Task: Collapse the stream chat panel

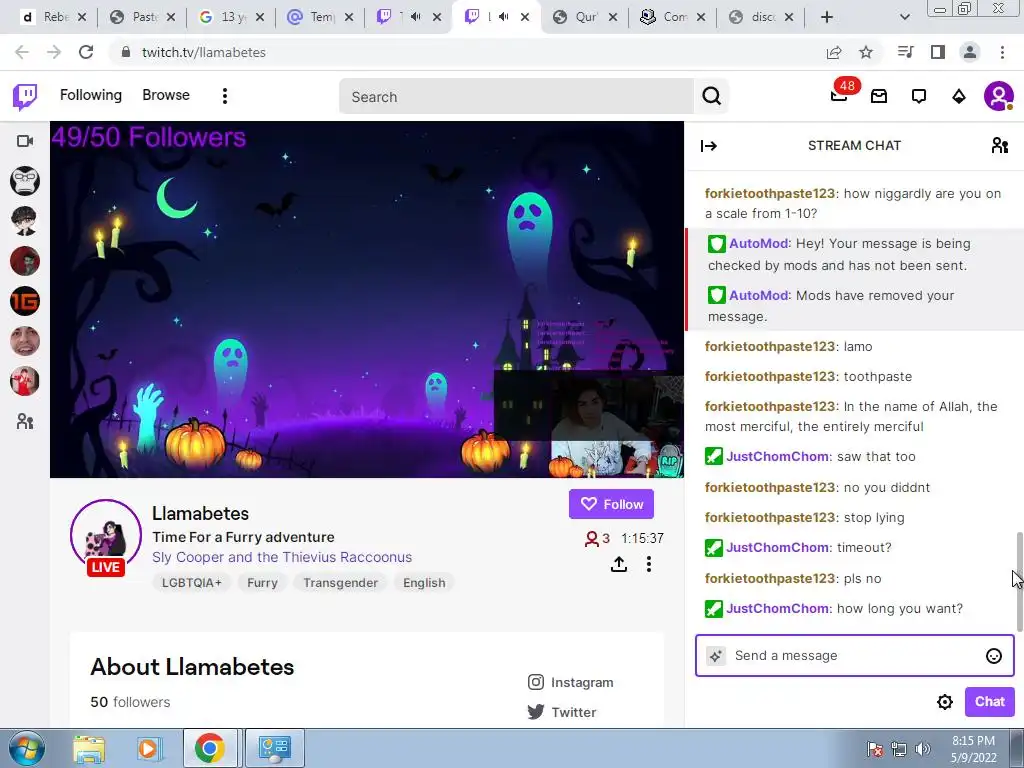Action: tap(709, 146)
